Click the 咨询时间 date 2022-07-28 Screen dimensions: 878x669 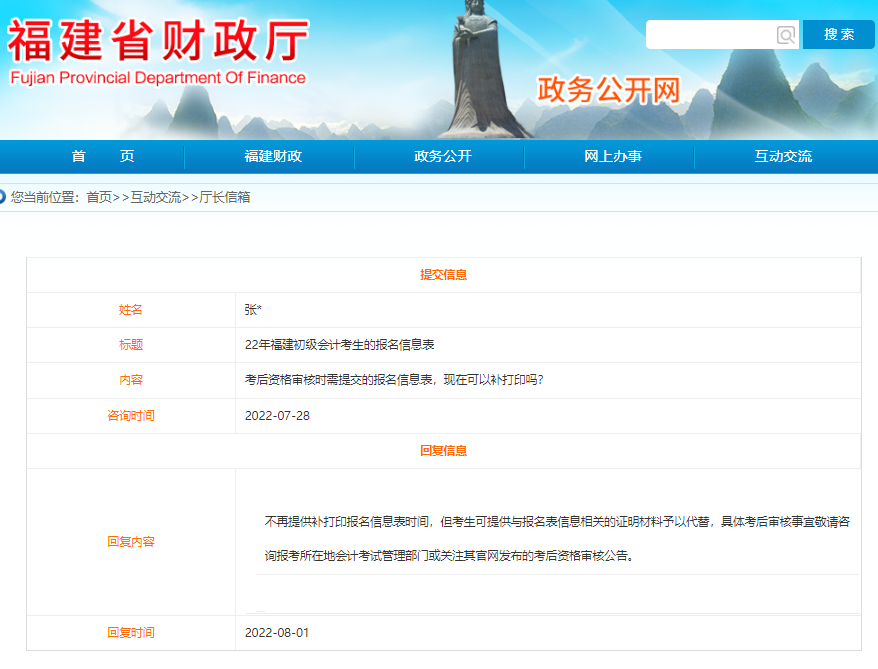click(278, 415)
